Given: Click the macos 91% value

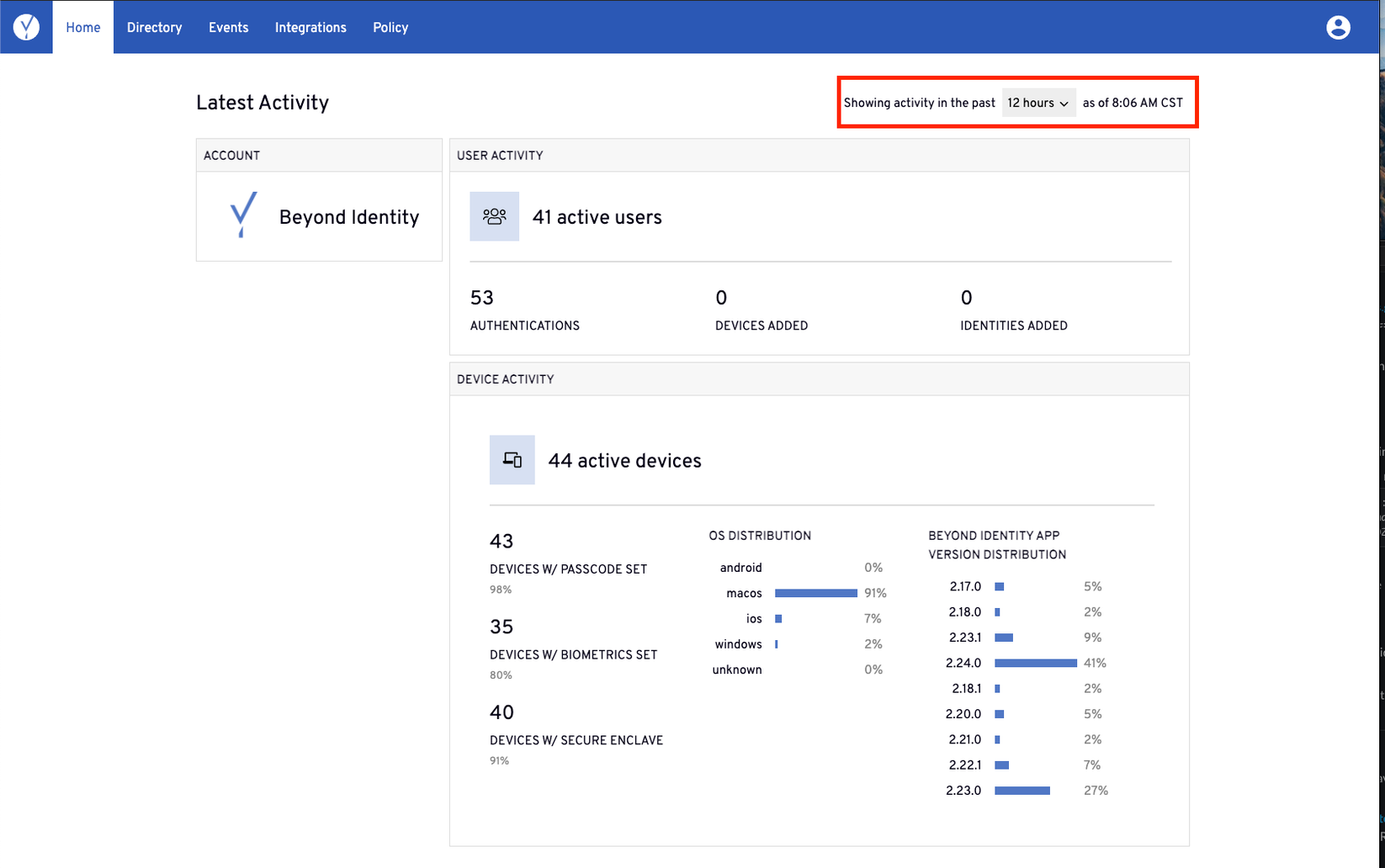Looking at the screenshot, I should (x=875, y=593).
